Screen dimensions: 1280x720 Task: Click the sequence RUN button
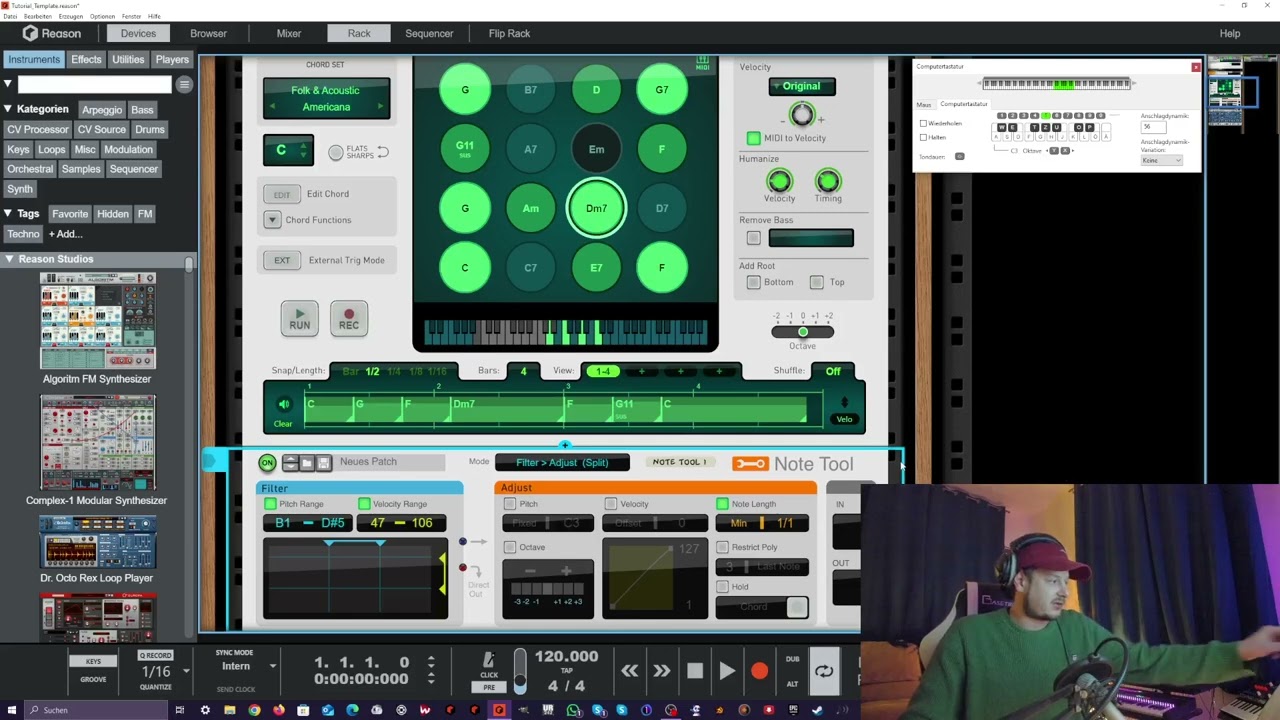299,318
